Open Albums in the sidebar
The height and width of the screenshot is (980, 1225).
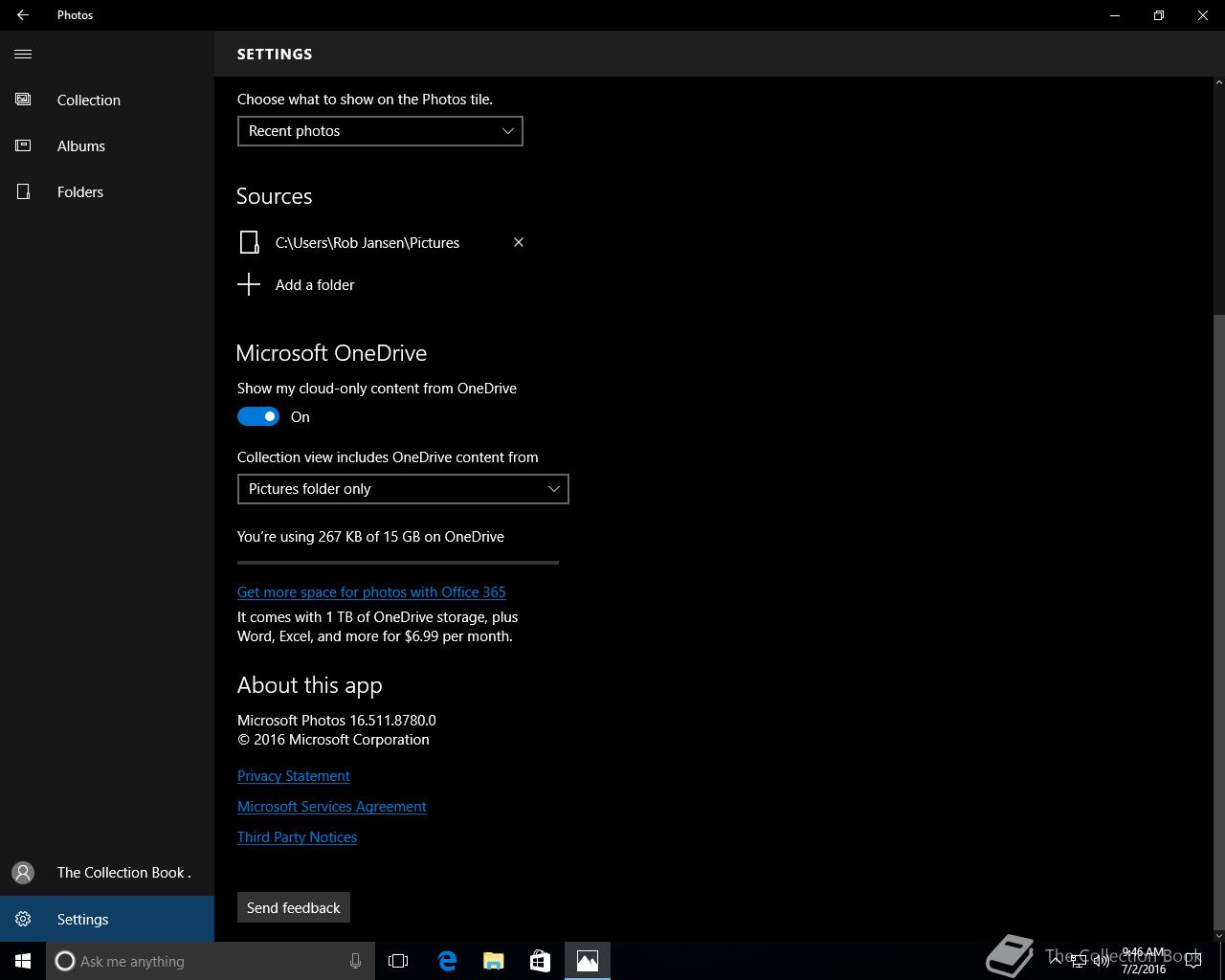[80, 146]
